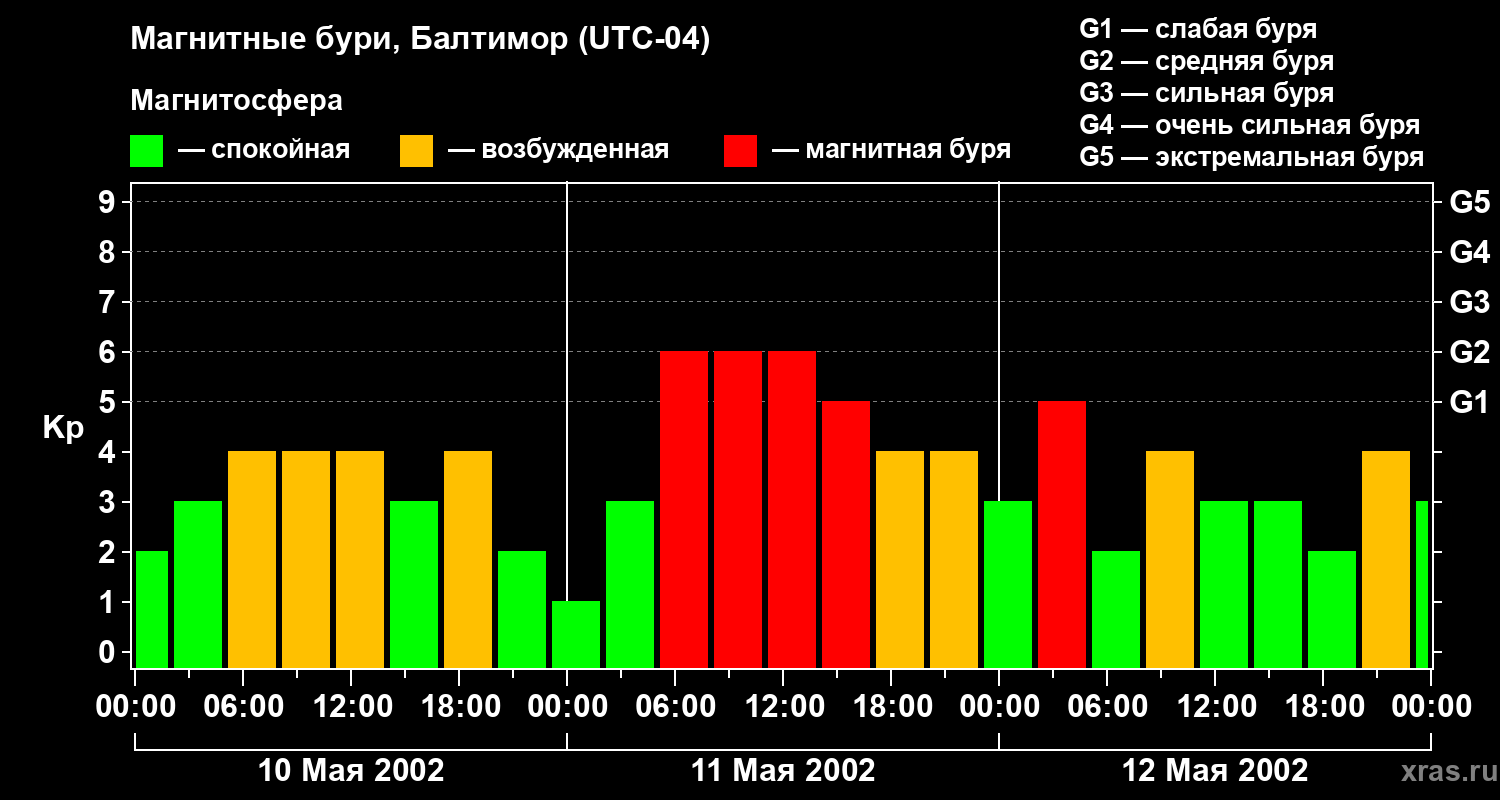Select the middle red Kp 6 bar on 11 Мая

pos(738,509)
